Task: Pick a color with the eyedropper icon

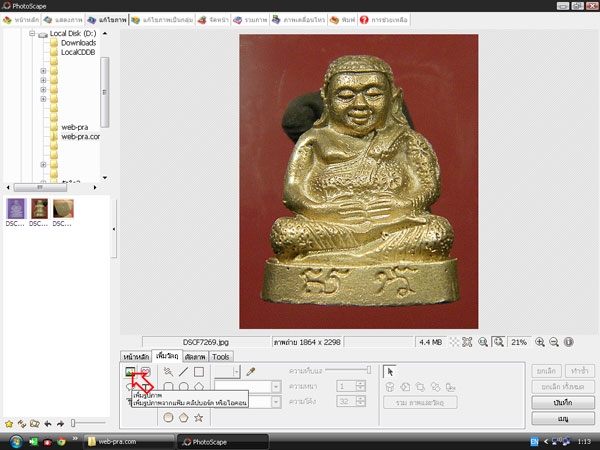Action: click(x=251, y=372)
